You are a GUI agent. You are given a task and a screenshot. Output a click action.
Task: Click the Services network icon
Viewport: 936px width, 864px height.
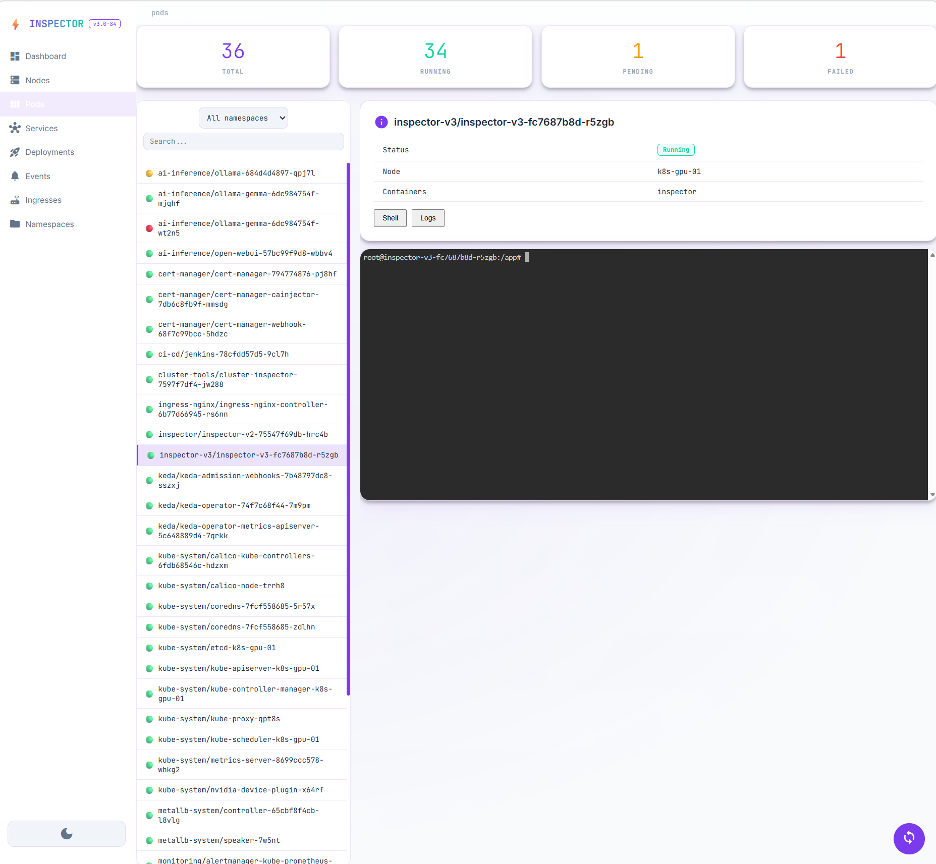15,128
